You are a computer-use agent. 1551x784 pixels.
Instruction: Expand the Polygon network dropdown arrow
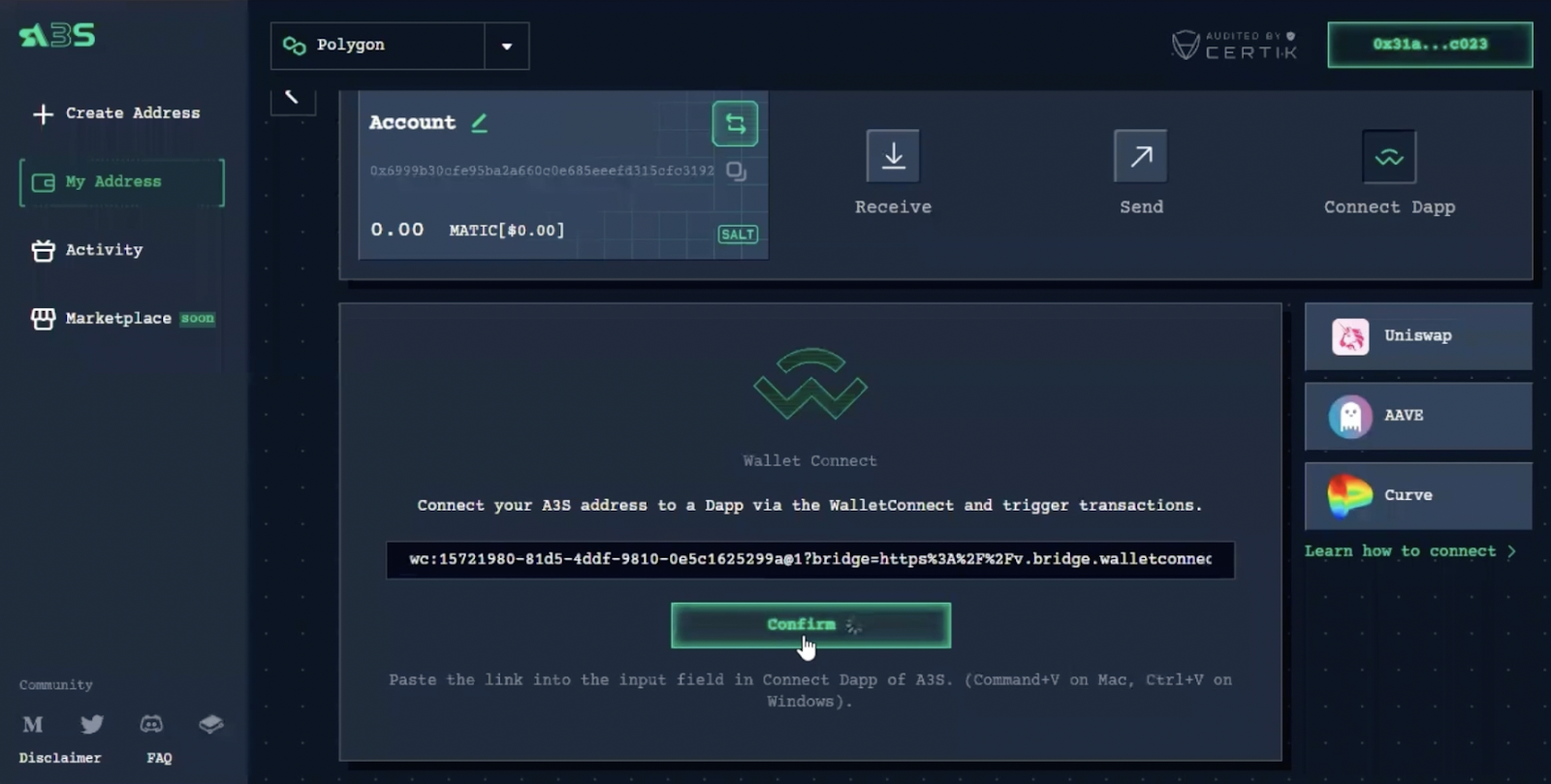tap(507, 46)
